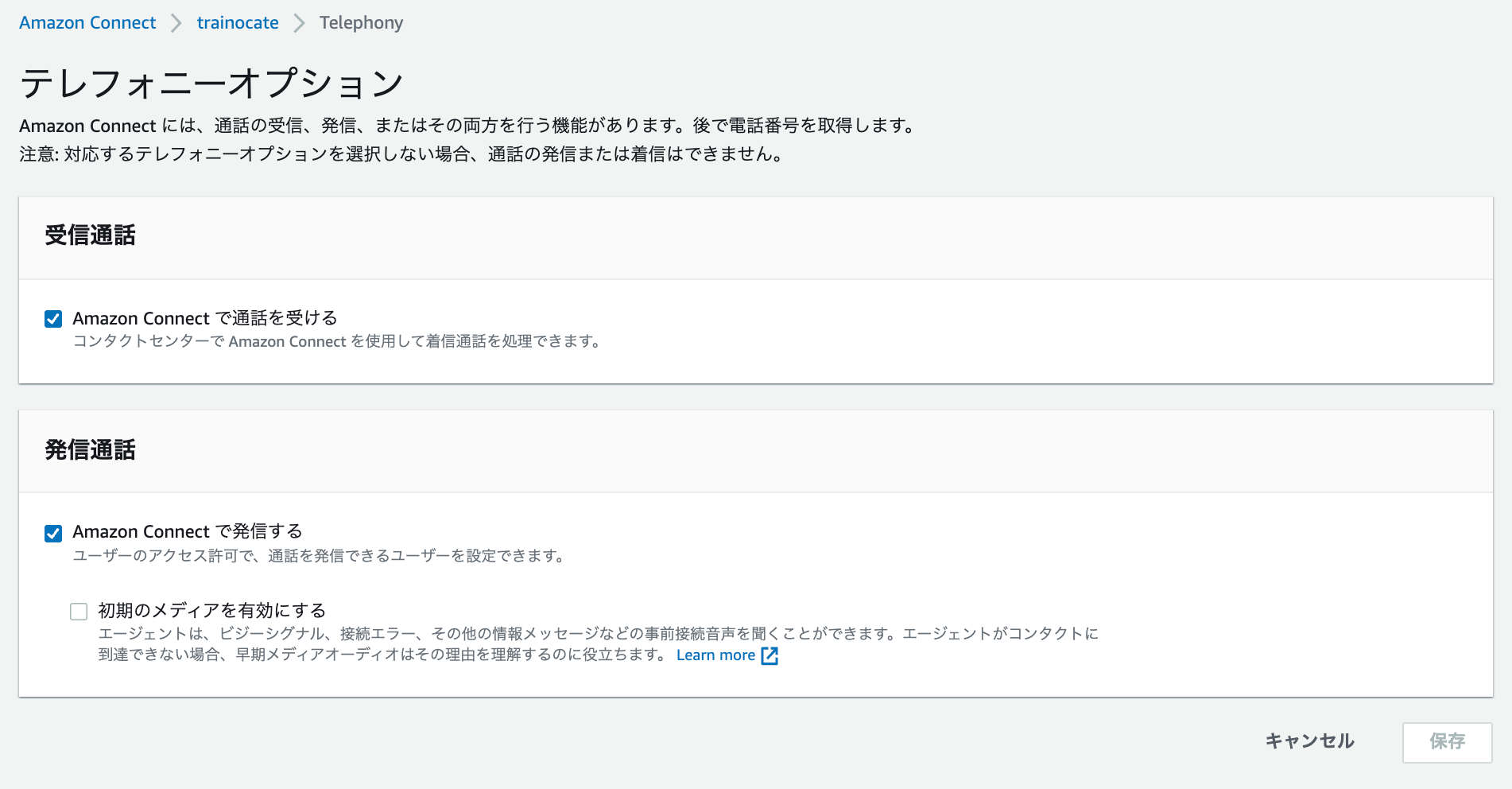Enable the 初期のメディアを有効にする checkbox
Image resolution: width=1512 pixels, height=789 pixels.
[79, 612]
